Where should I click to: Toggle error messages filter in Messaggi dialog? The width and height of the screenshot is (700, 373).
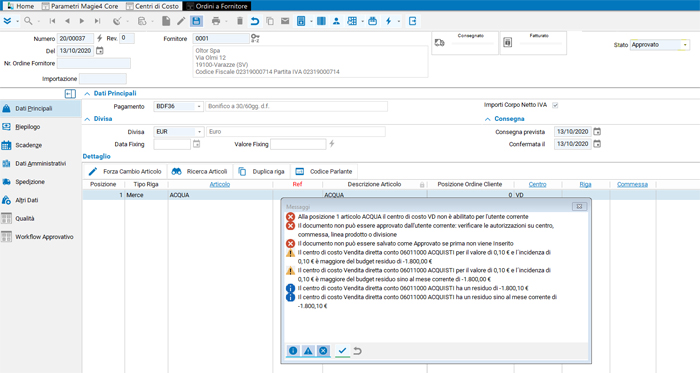pos(323,351)
